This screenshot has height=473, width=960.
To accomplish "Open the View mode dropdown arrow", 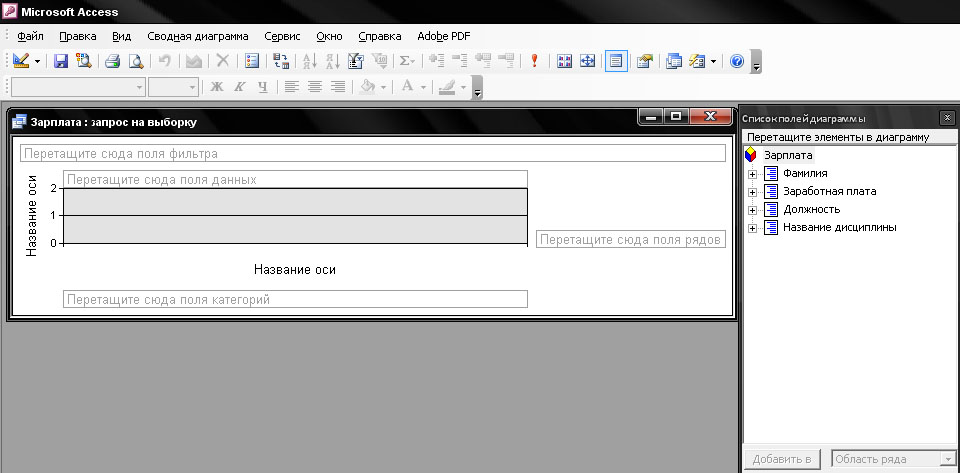I will (x=37, y=61).
